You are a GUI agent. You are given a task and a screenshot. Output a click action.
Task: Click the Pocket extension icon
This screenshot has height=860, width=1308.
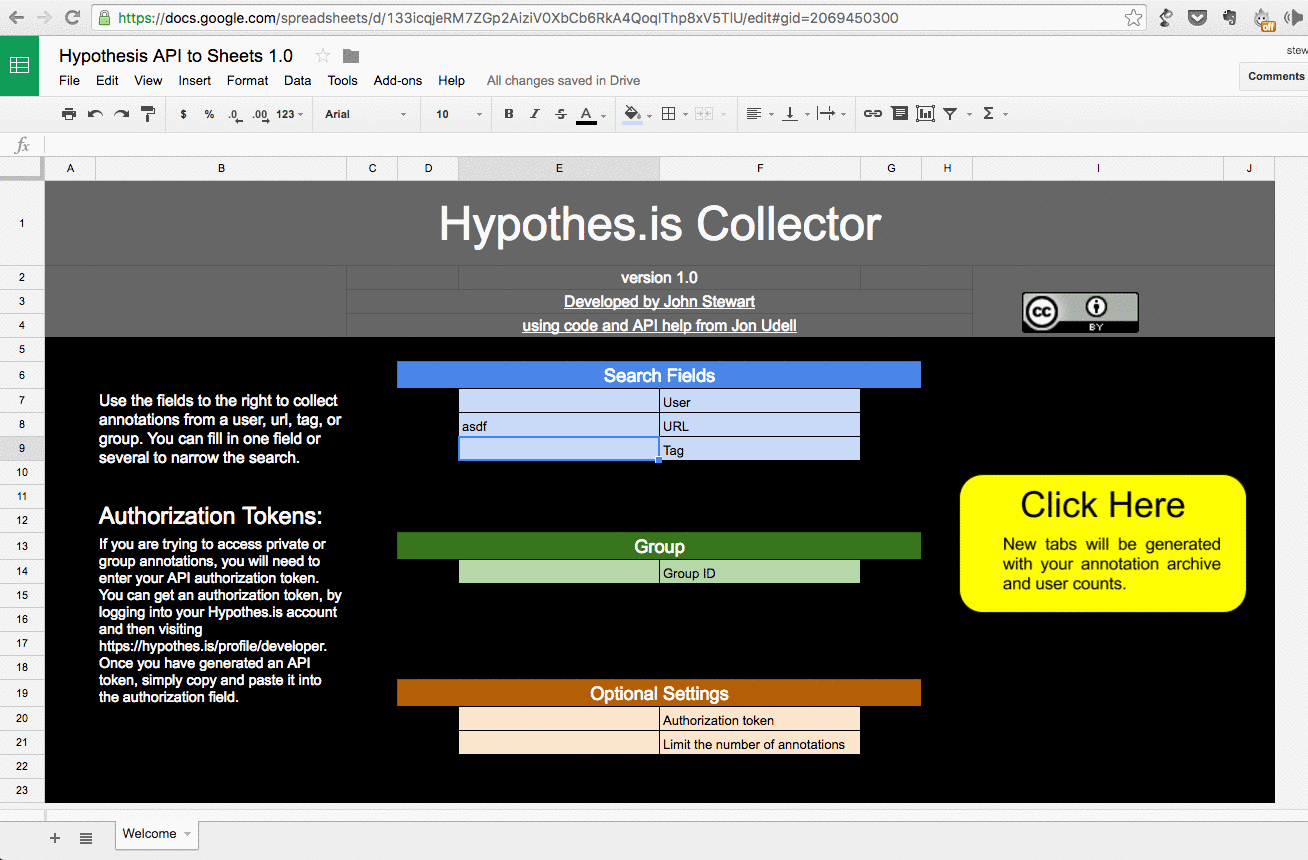[1196, 17]
